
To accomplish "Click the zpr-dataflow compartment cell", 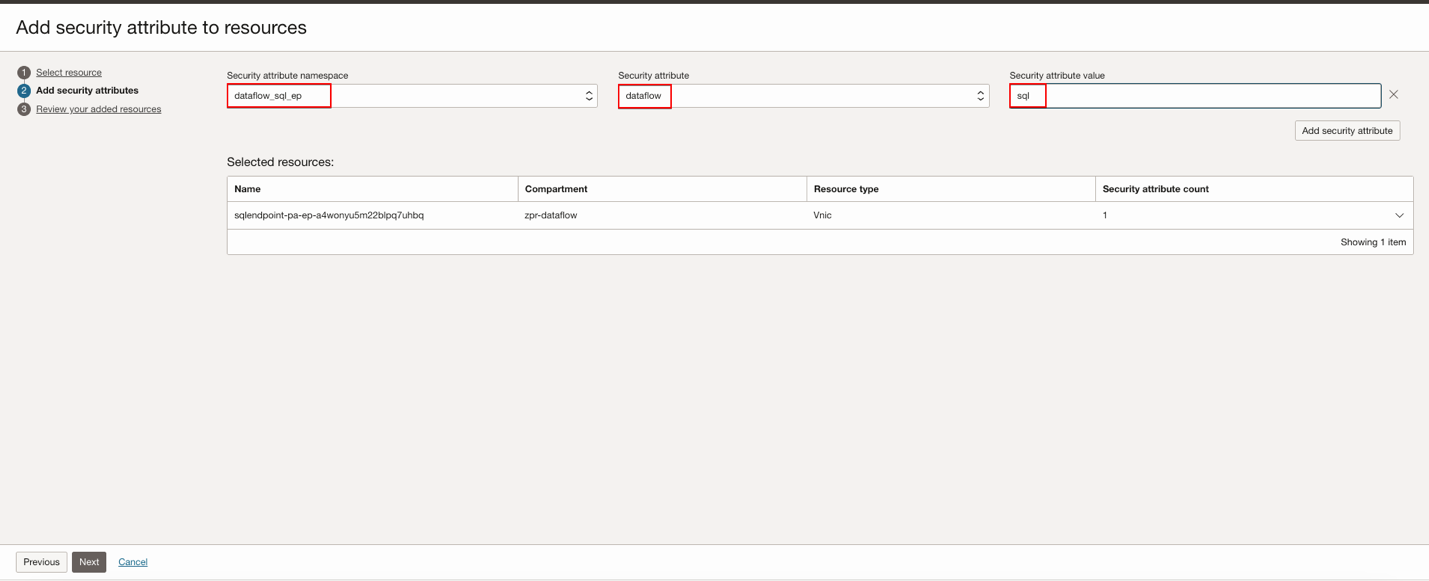I will [551, 215].
